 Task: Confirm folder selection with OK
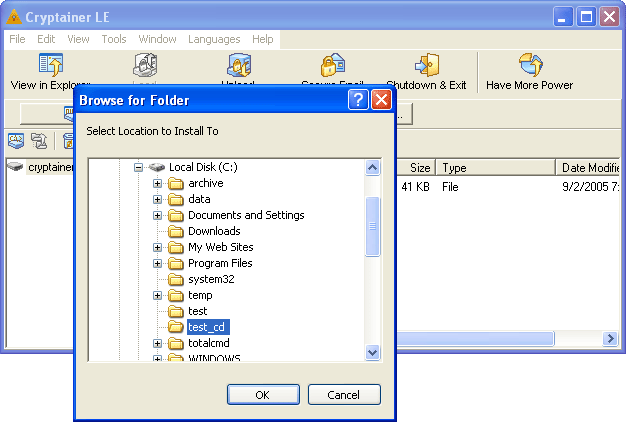click(x=263, y=394)
